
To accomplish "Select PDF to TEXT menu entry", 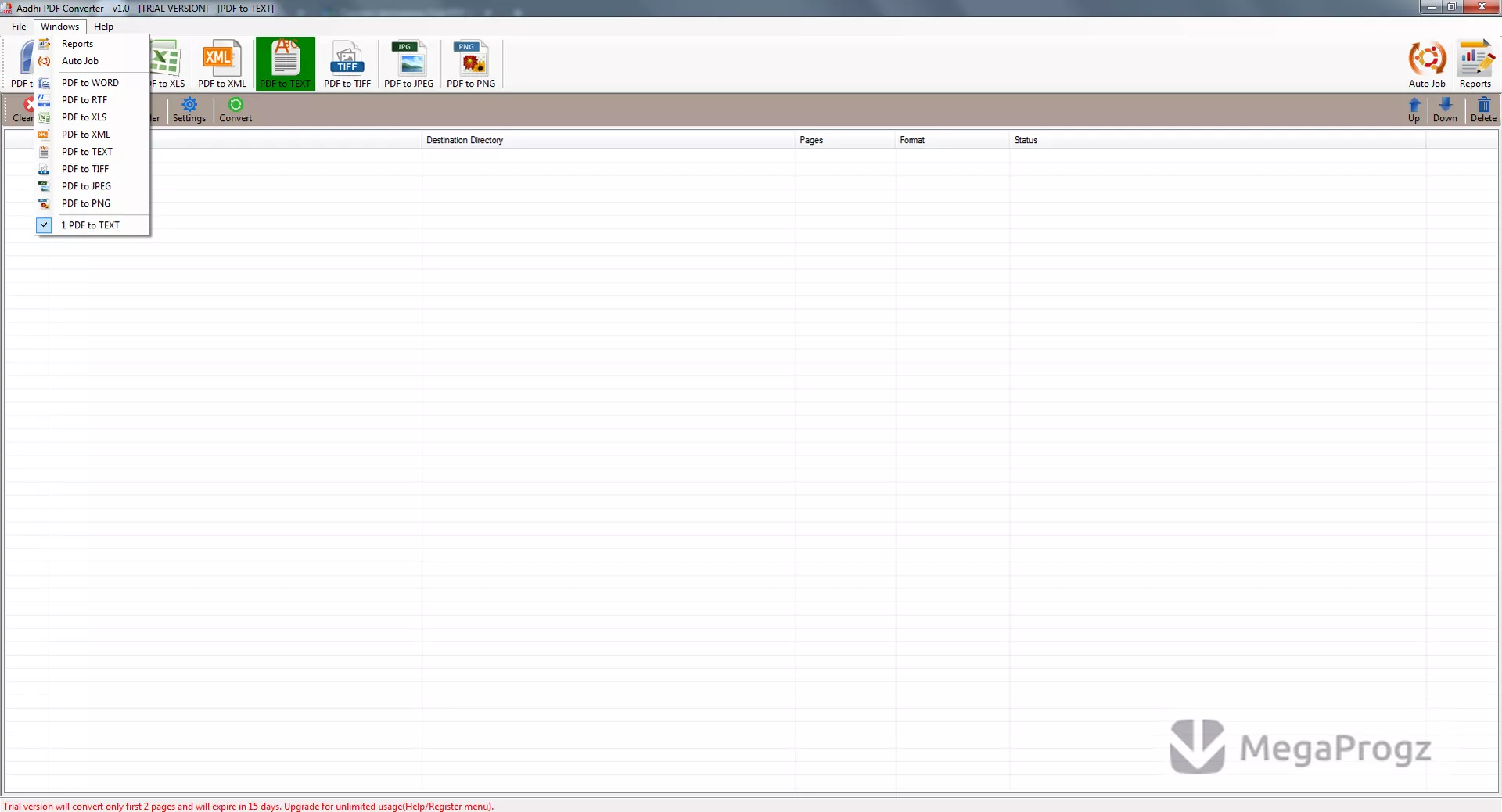I will 92,152.
